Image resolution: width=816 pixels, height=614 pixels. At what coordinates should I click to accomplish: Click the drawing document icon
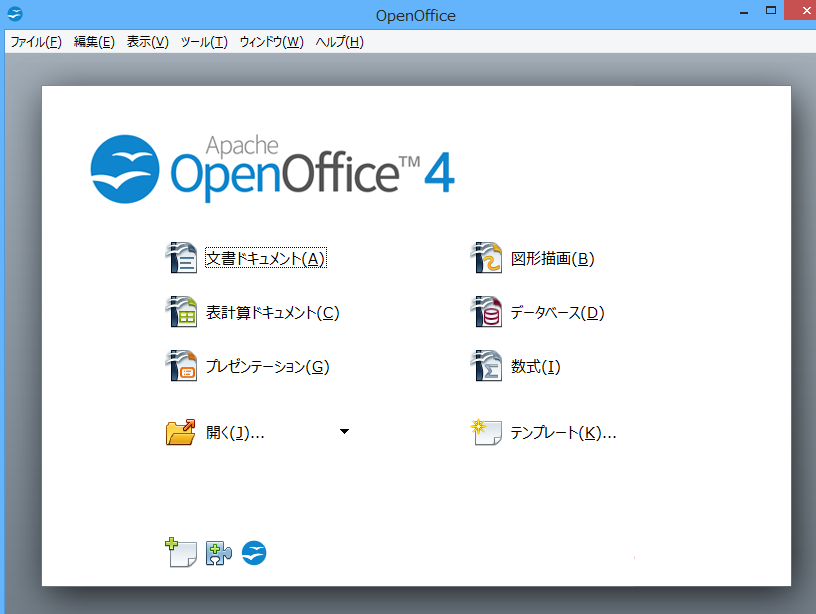(x=486, y=258)
